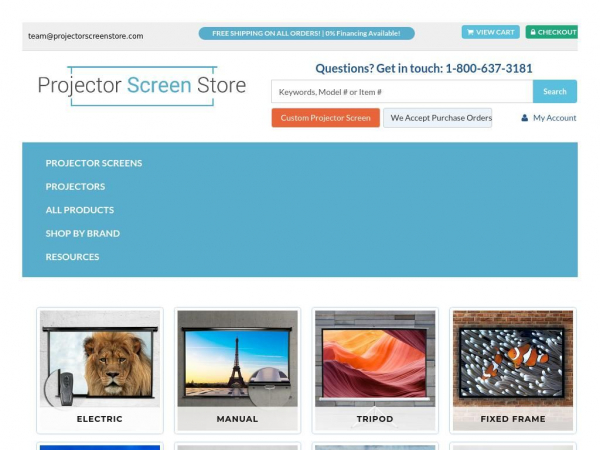Click the Projector Screen Store logo
600x450 pixels.
click(142, 85)
